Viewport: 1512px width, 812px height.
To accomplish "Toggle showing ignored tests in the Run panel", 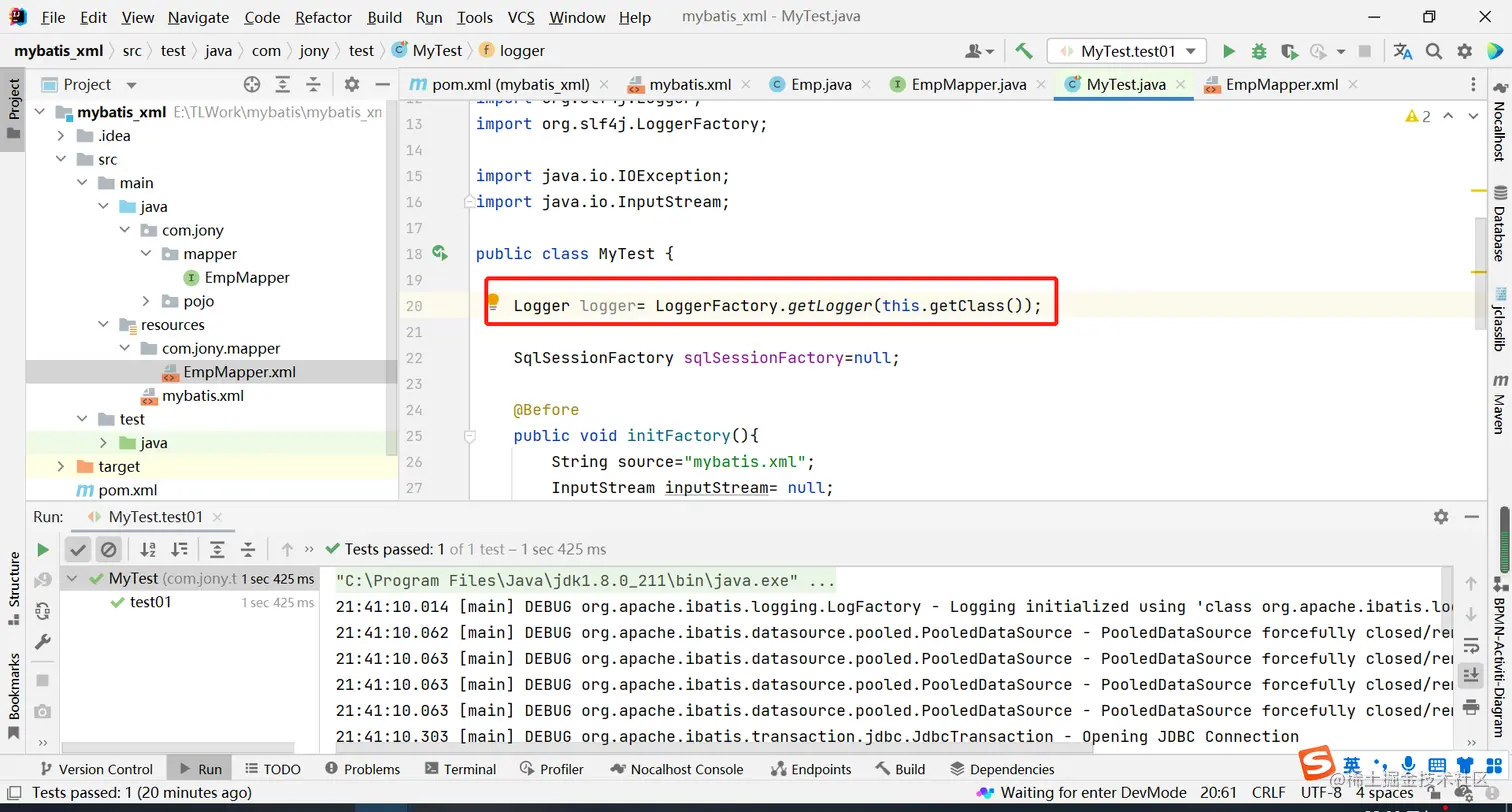I will [x=109, y=549].
